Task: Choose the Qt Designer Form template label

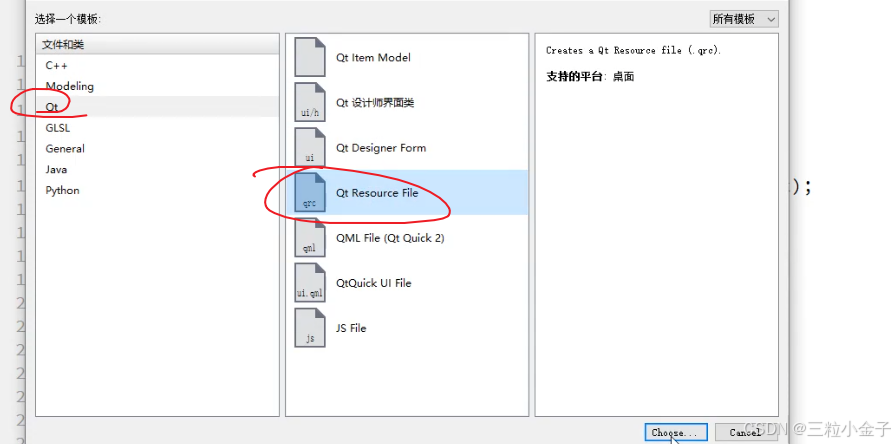Action: pos(381,148)
